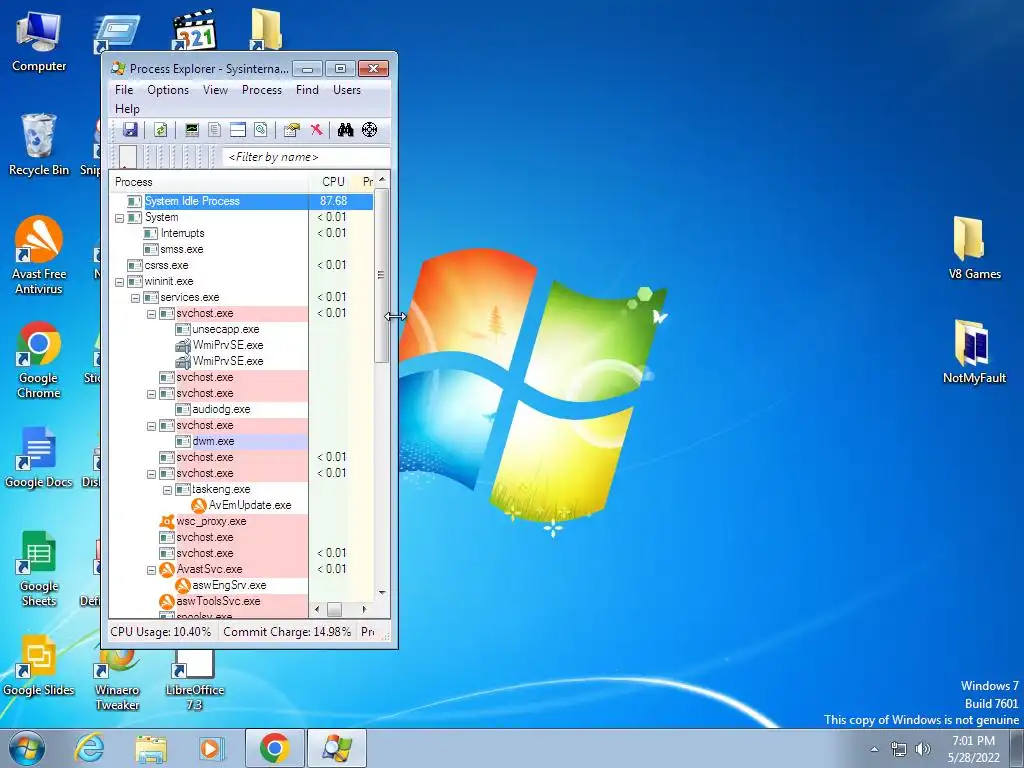Screen dimensions: 1024x768
Task: Click the vertical scrollbar thumb in process list
Action: point(382,275)
